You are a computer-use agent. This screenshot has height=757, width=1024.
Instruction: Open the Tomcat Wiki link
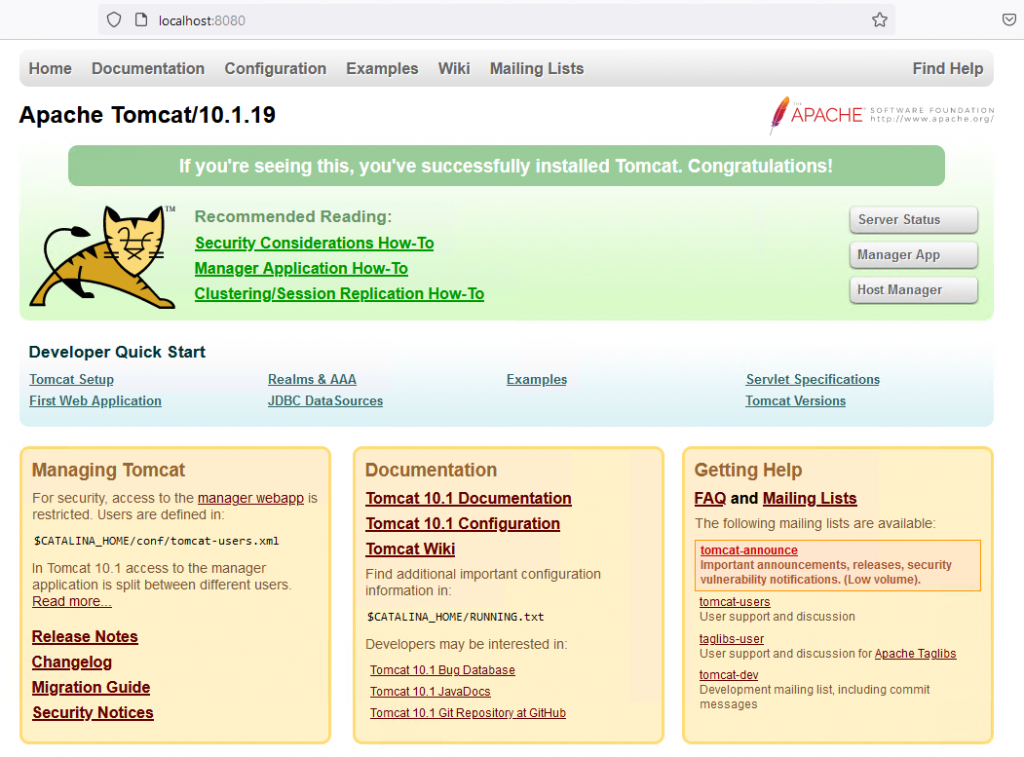click(410, 549)
